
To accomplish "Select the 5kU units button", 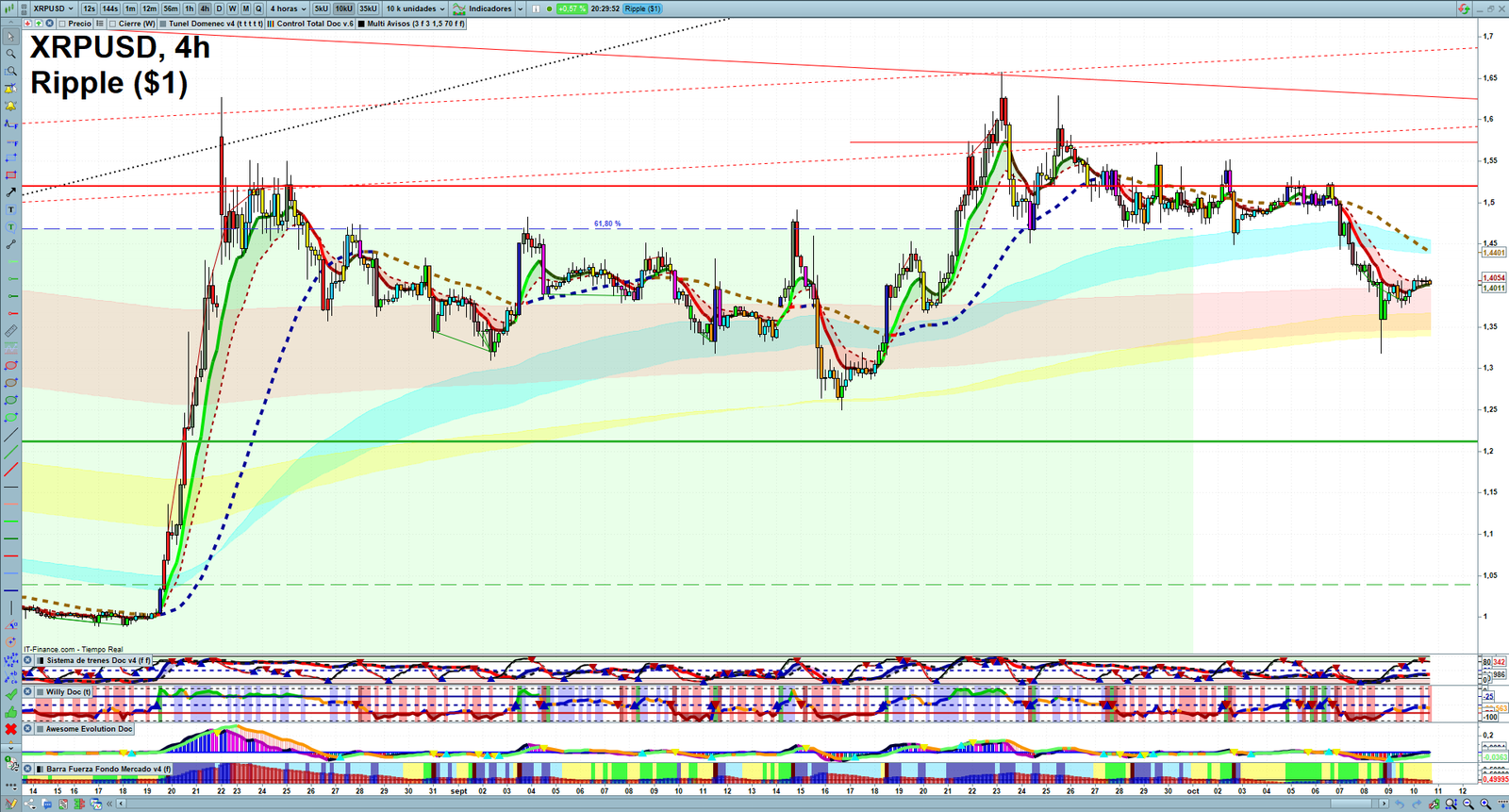I will tap(322, 8).
